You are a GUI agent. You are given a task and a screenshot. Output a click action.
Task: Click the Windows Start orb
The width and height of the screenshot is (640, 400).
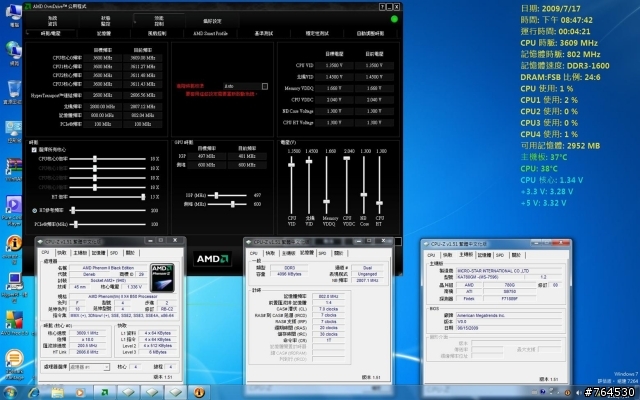(10, 393)
